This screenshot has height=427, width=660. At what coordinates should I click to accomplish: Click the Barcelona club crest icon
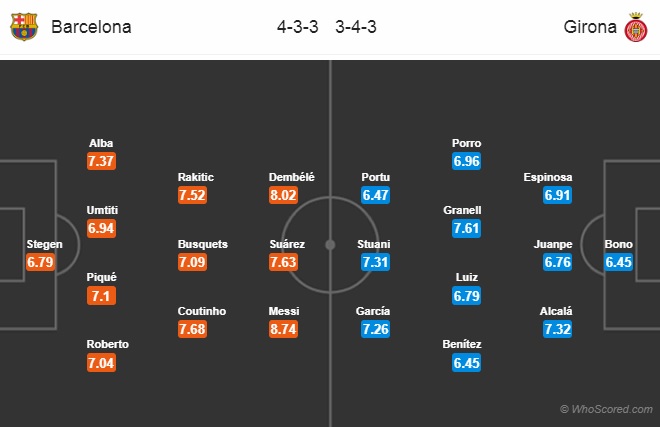click(23, 27)
